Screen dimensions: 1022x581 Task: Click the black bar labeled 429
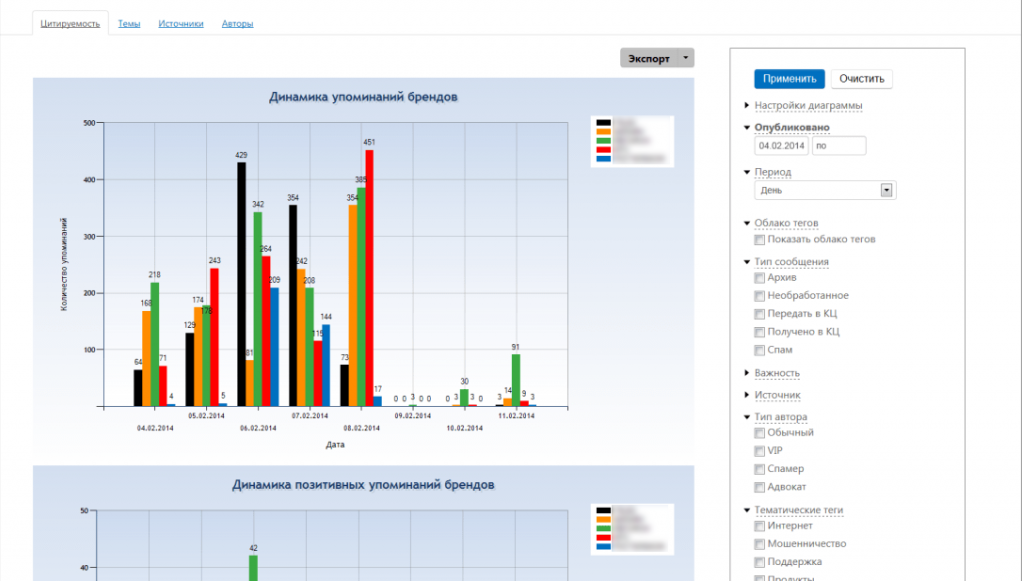tap(242, 284)
